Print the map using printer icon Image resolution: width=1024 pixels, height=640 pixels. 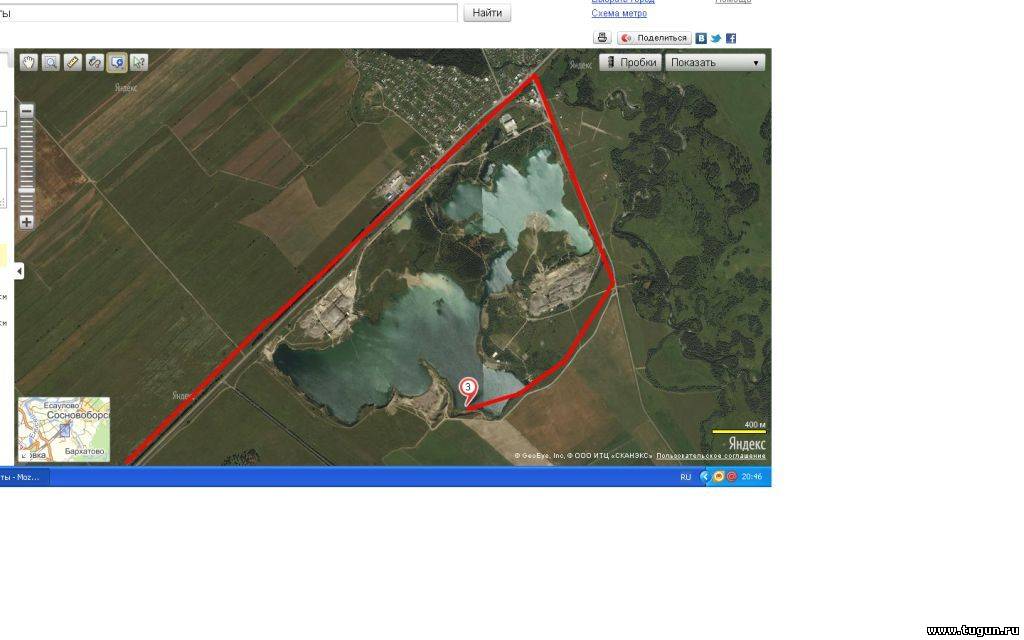click(602, 38)
